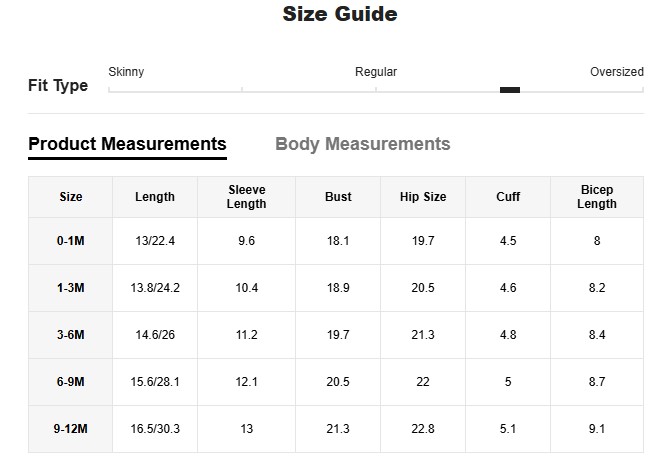This screenshot has width=667, height=469.
Task: Click the 16.5/30.3 length cell
Action: [155, 429]
